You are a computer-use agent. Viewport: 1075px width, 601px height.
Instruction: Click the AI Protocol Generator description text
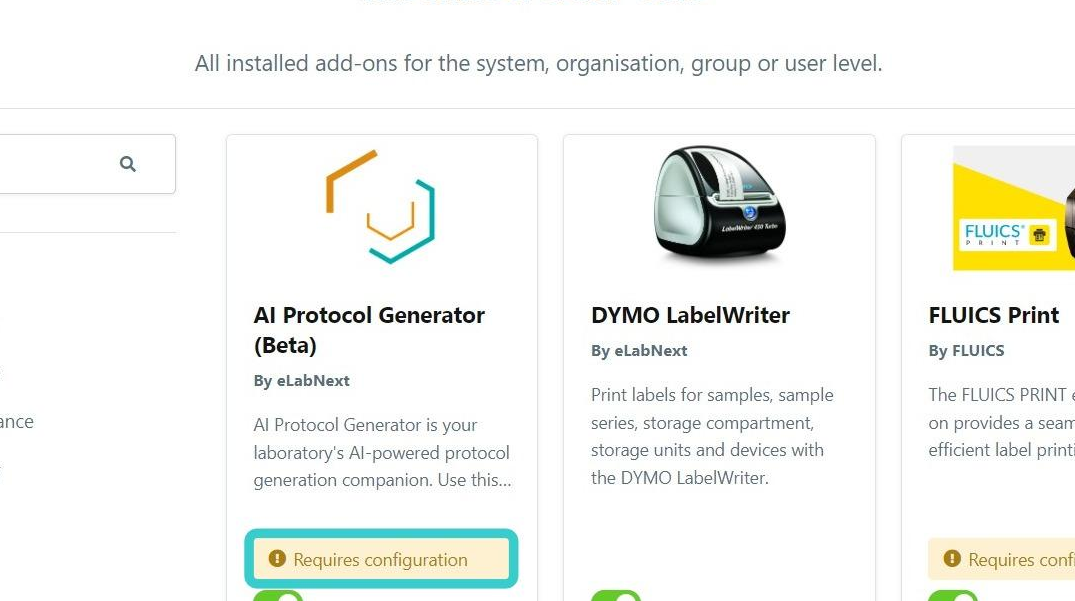pyautogui.click(x=383, y=452)
